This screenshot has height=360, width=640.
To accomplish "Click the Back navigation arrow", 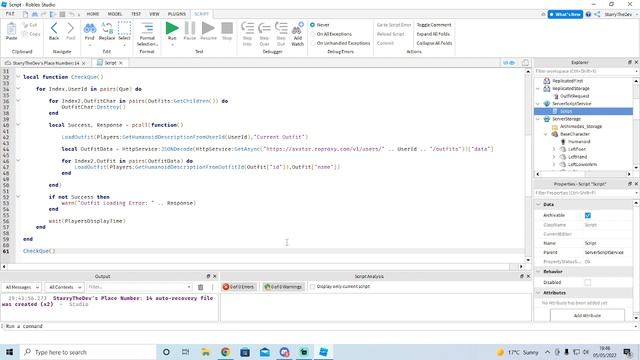I will pyautogui.click(x=54, y=28).
